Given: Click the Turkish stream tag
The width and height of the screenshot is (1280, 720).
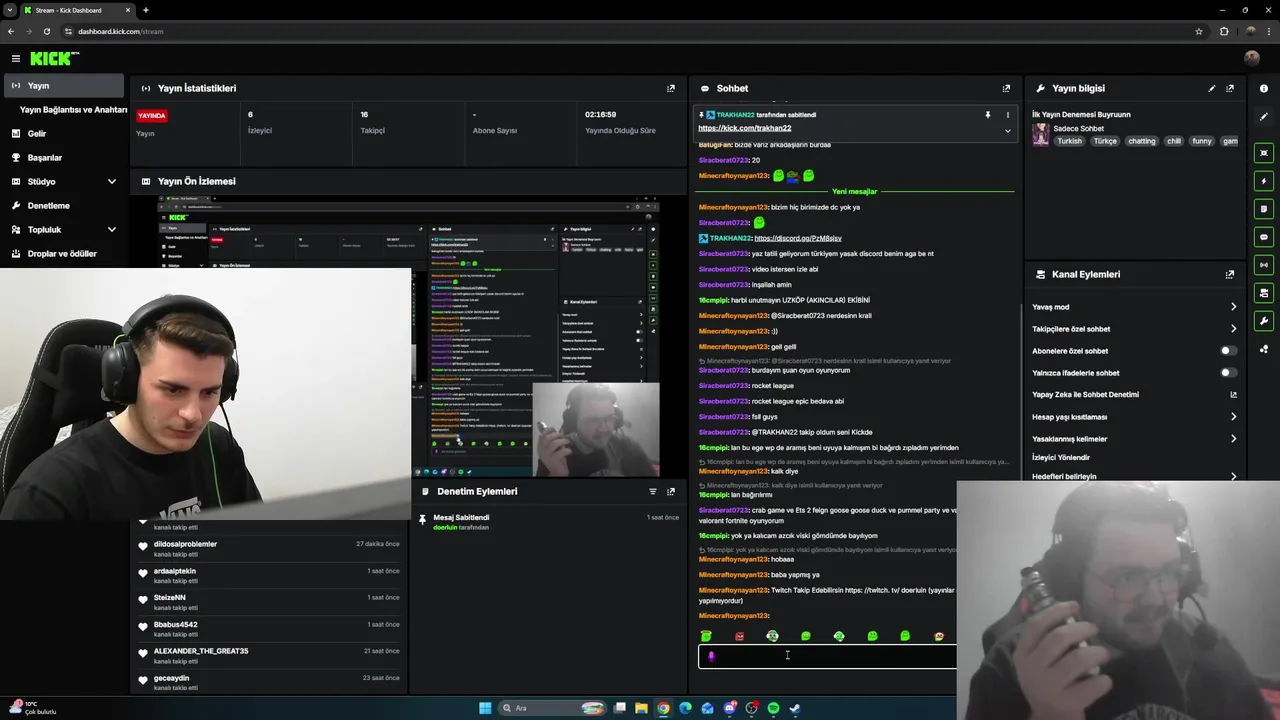Looking at the screenshot, I should [x=1069, y=141].
